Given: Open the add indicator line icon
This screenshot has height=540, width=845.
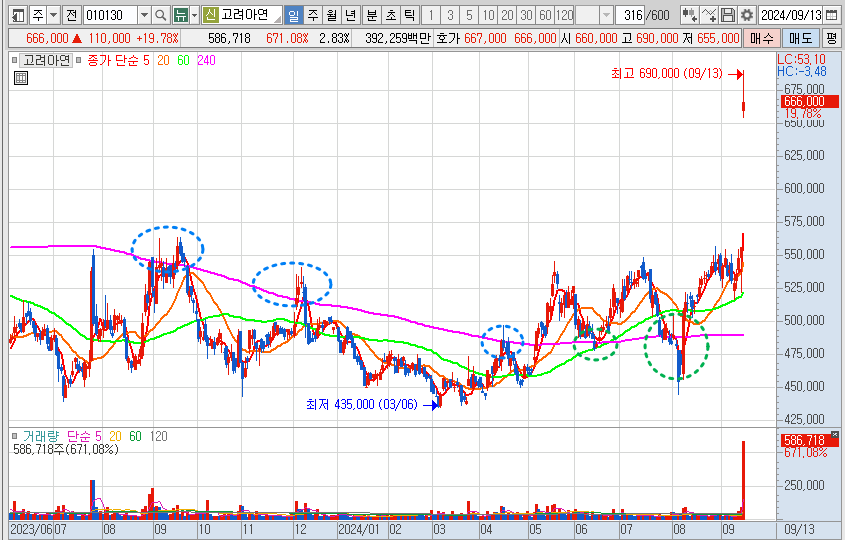Looking at the screenshot, I should [x=709, y=15].
